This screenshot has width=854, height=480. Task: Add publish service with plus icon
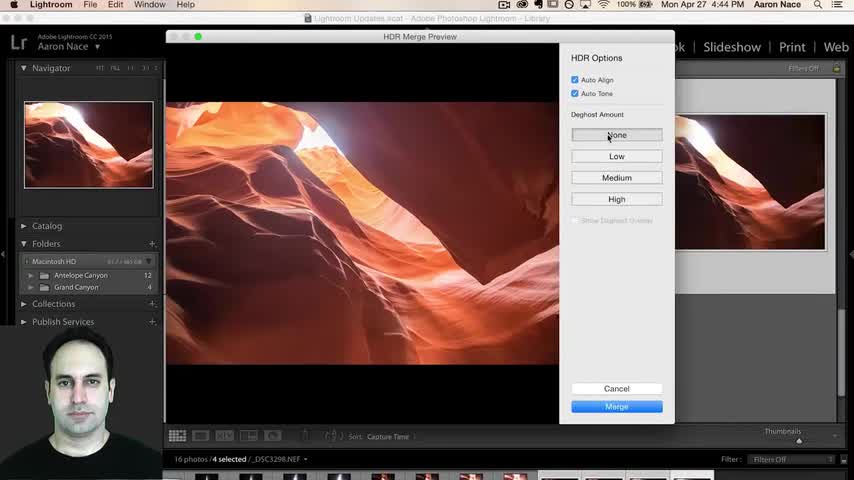click(x=152, y=322)
